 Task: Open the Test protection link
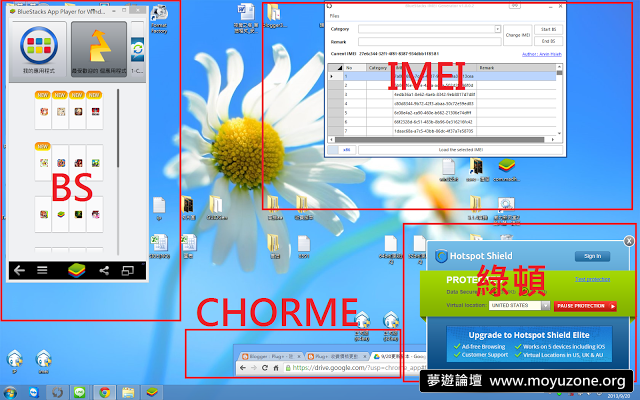point(592,279)
